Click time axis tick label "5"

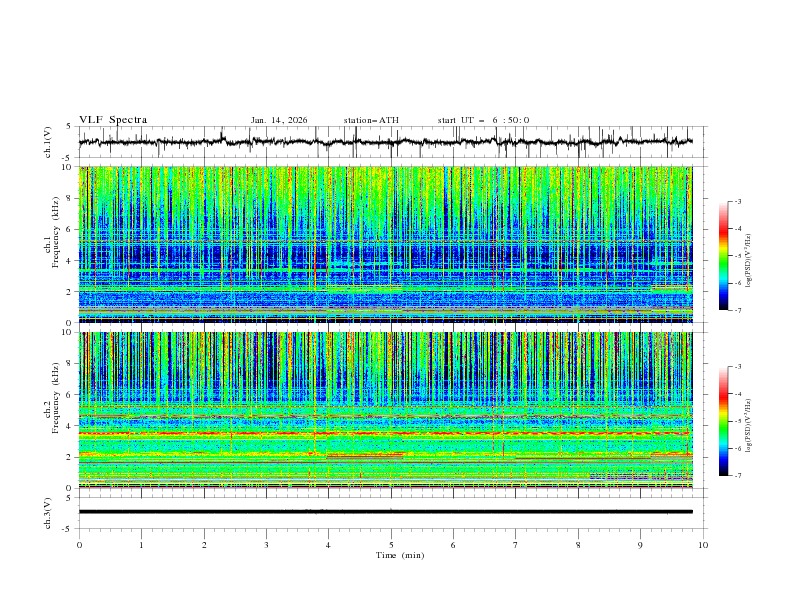(391, 545)
